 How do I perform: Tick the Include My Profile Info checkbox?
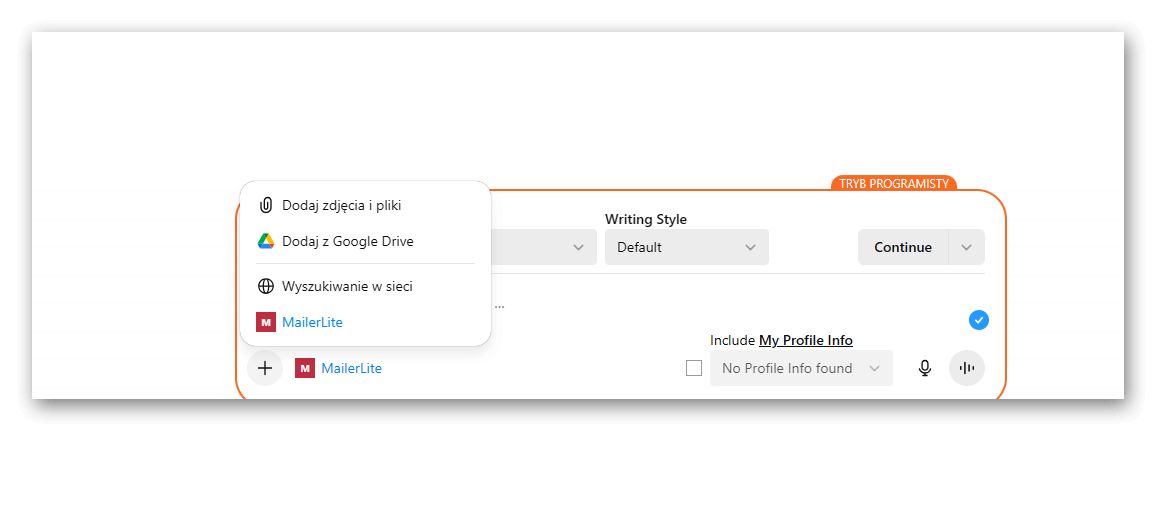694,368
